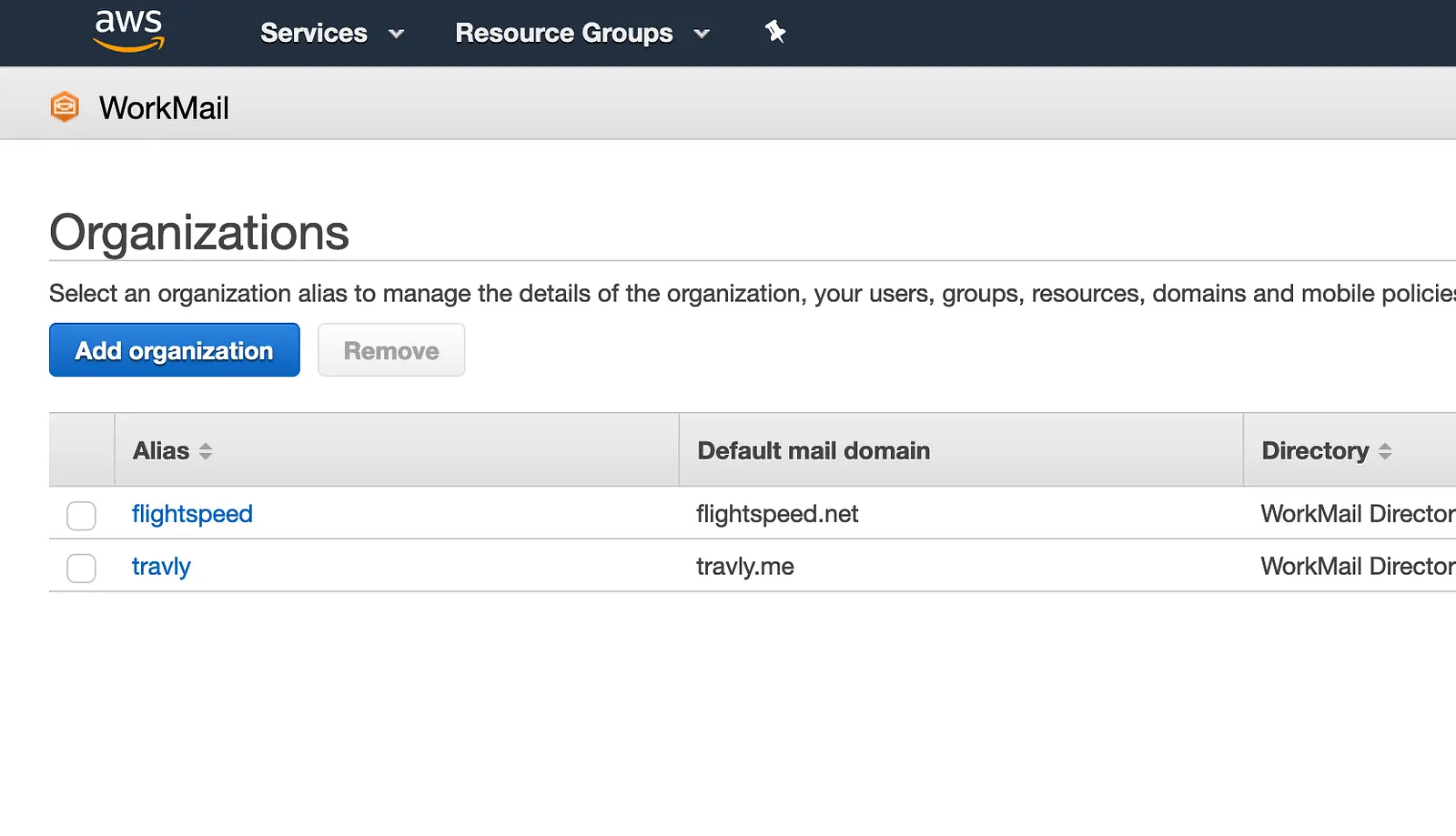The height and width of the screenshot is (836, 1456).
Task: Expand the Resource Groups dropdown
Action: (x=582, y=34)
